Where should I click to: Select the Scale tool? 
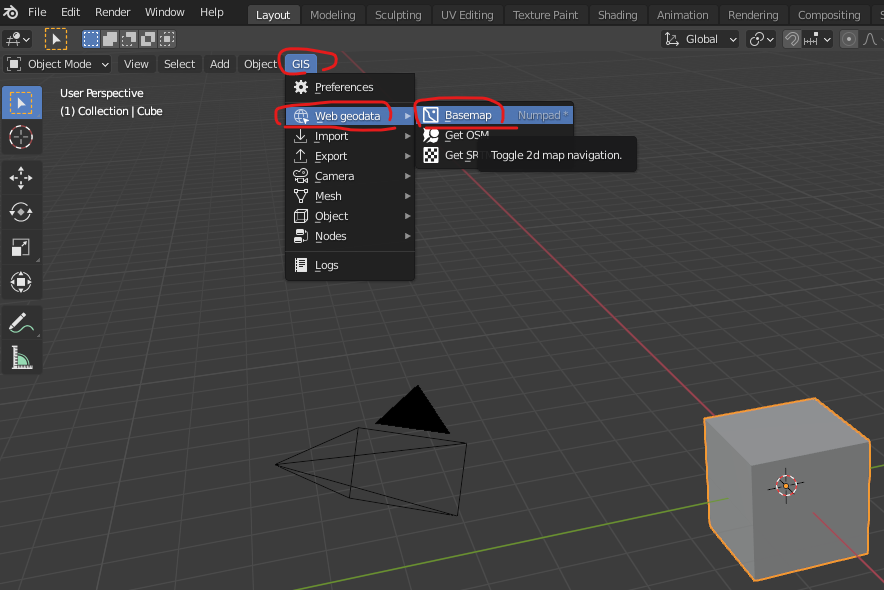tap(21, 247)
